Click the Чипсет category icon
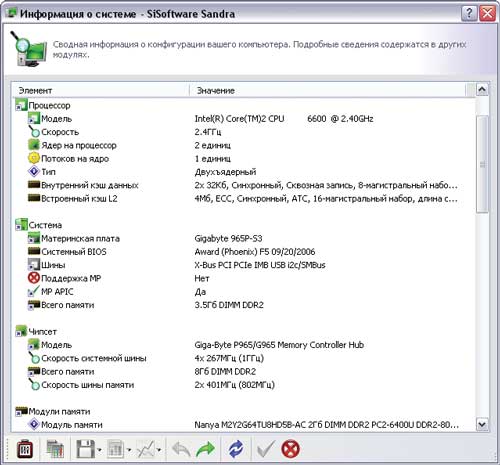The image size is (500, 465). (x=21, y=331)
